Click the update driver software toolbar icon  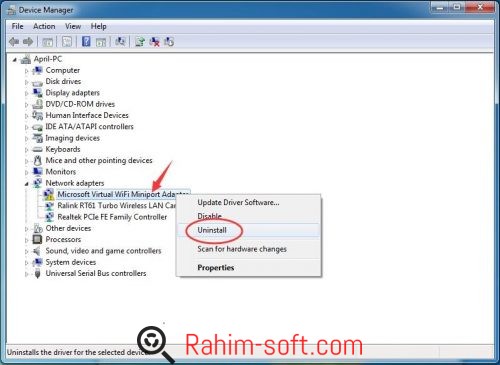(x=140, y=42)
